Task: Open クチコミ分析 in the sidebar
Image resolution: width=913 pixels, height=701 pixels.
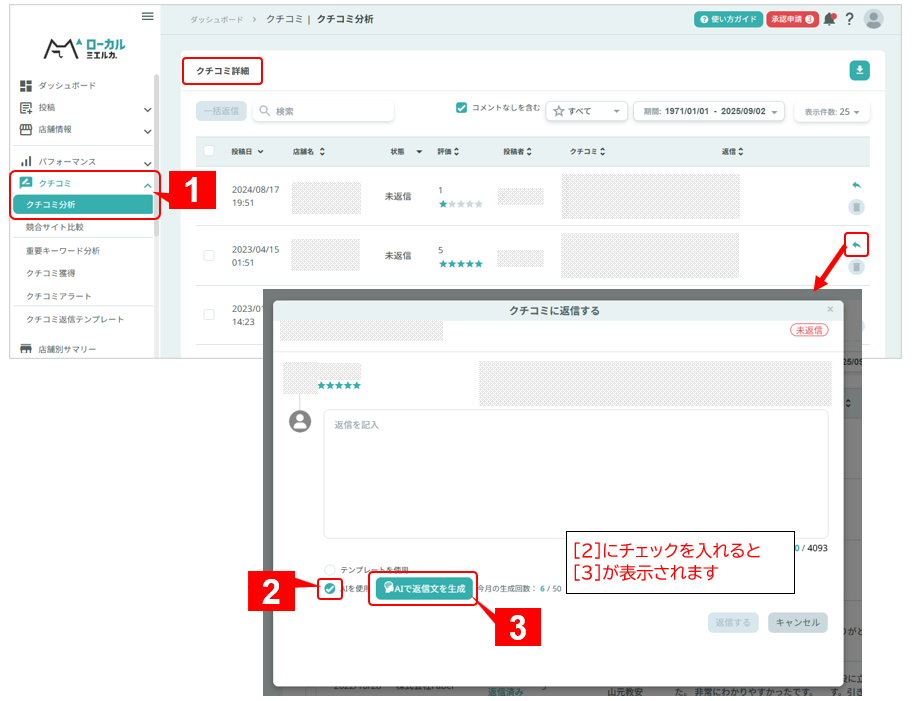Action: tap(83, 204)
